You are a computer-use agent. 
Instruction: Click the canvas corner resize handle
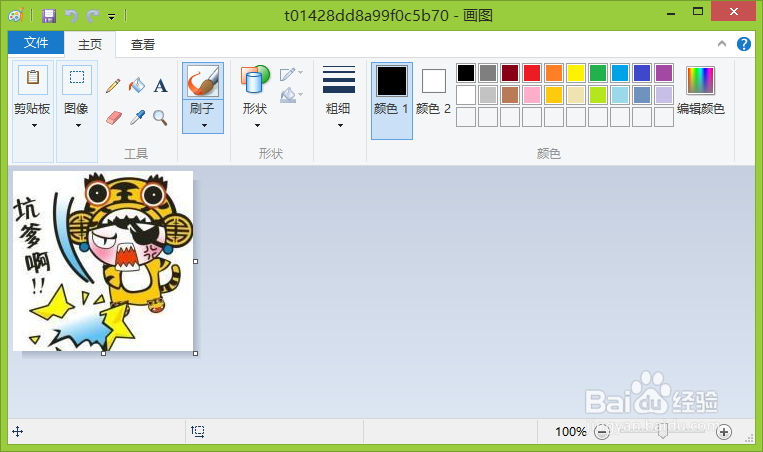(x=196, y=353)
